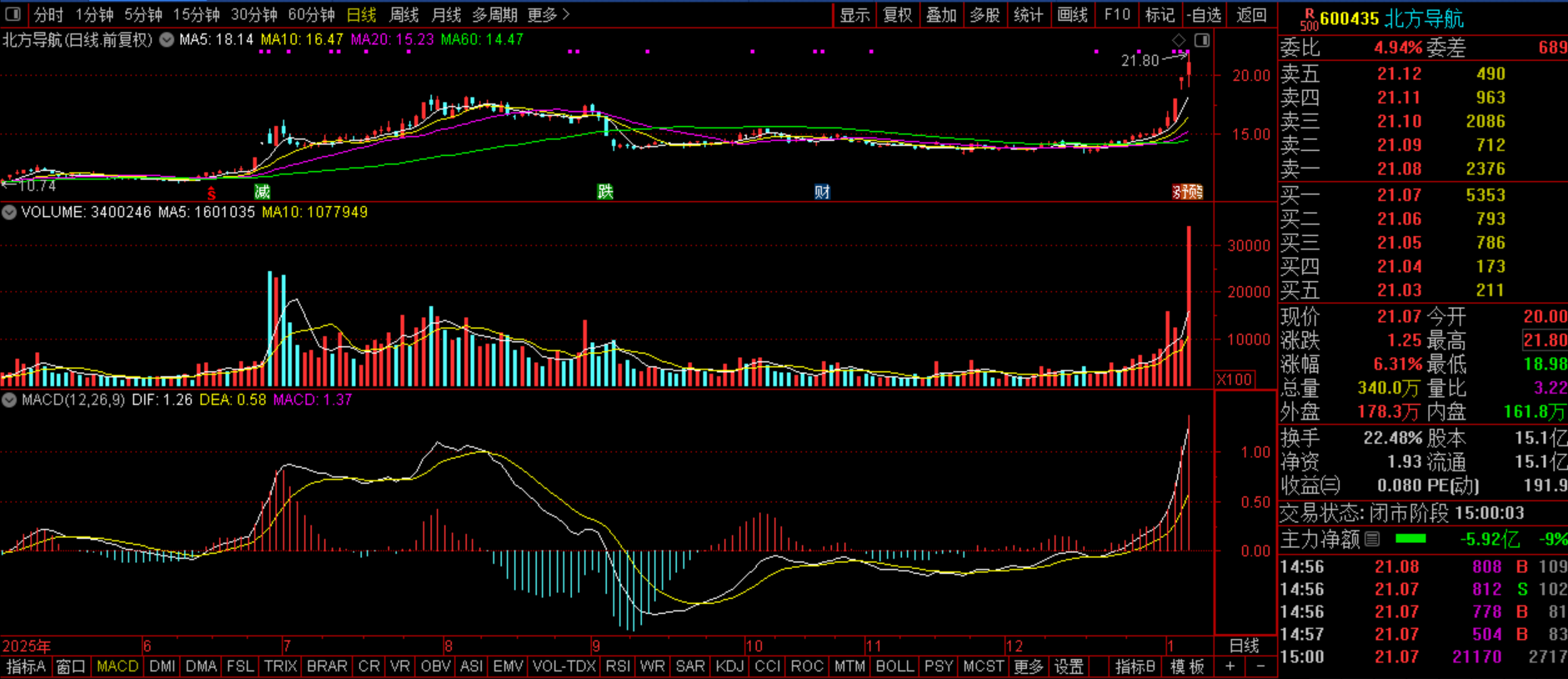Expand the MACD(12,26,9) indicator dropdown

click(x=9, y=400)
